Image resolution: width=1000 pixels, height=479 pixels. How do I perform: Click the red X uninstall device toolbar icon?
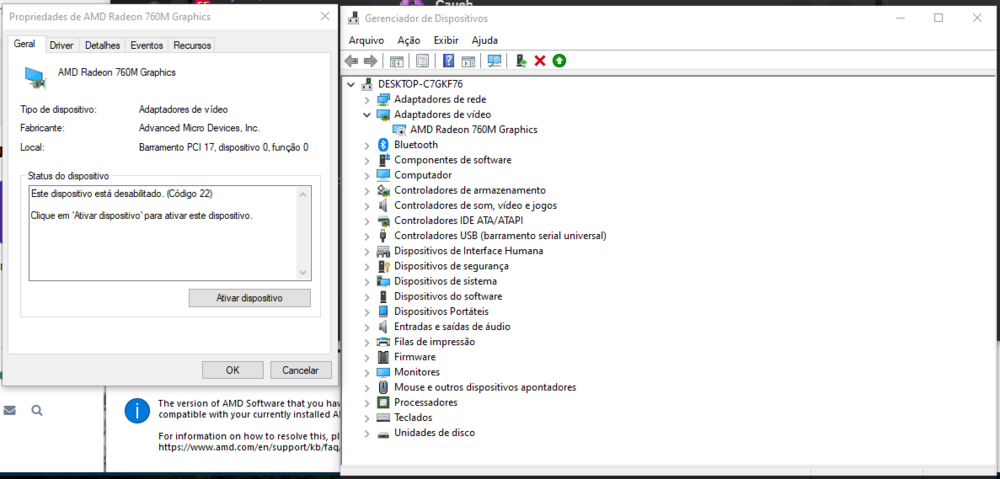[x=540, y=61]
